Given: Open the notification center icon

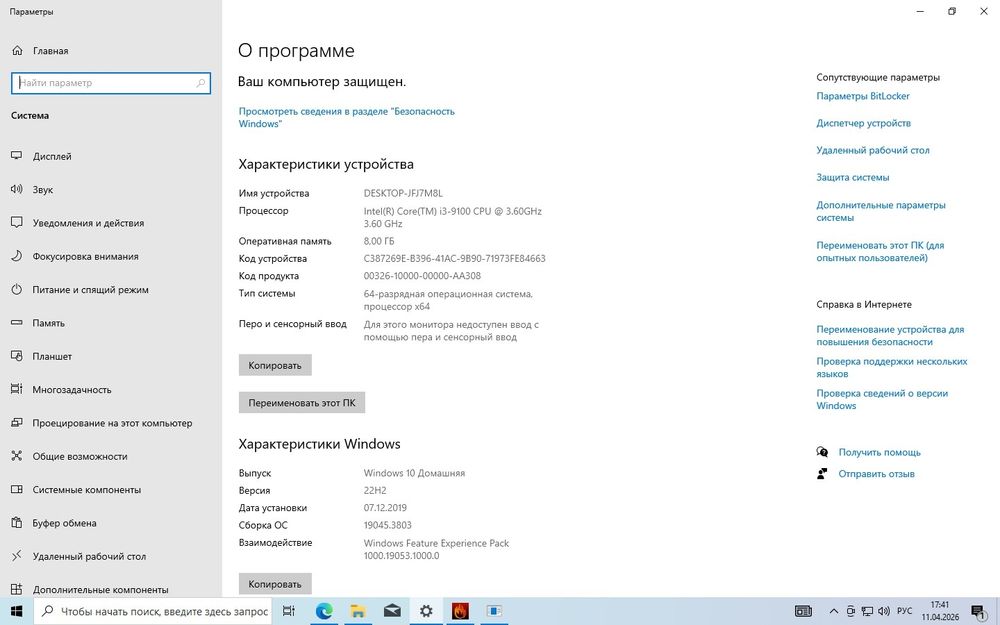Looking at the screenshot, I should point(978,612).
